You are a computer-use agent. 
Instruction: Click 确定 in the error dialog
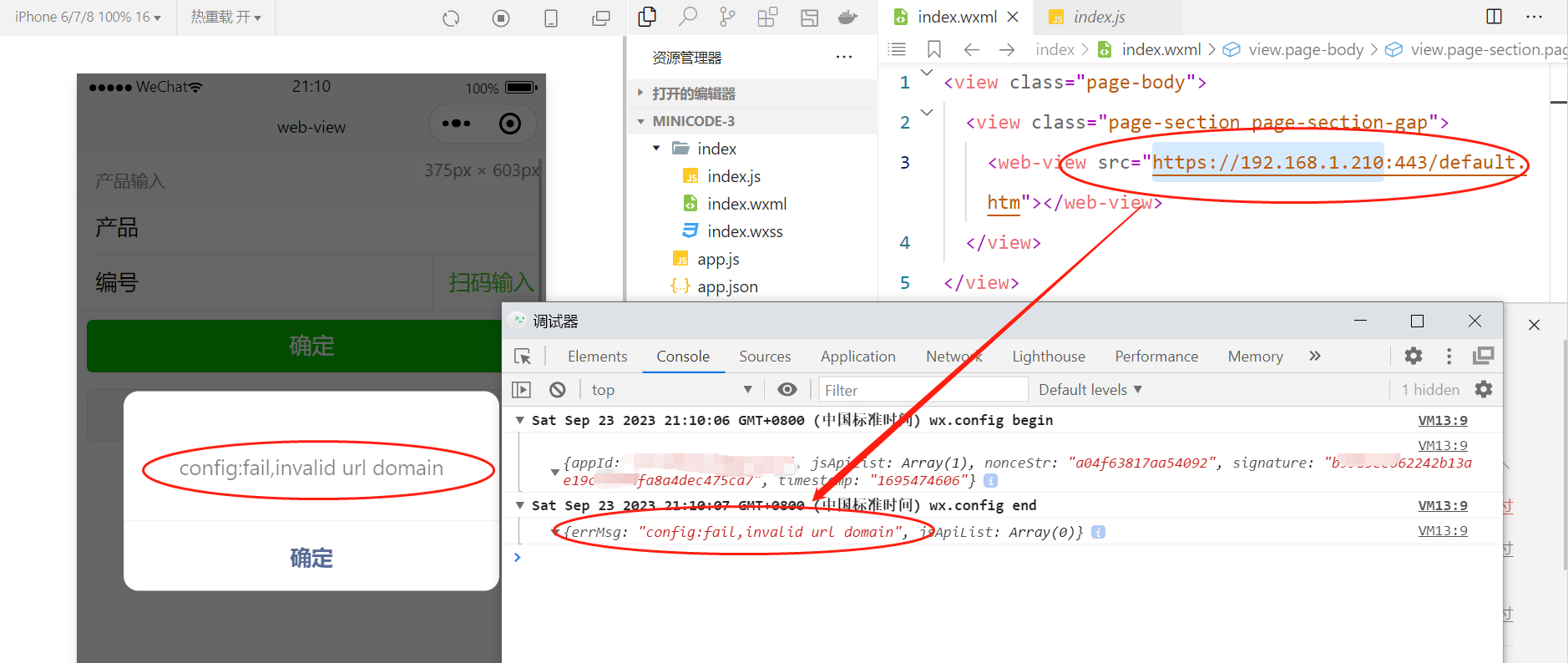tap(311, 557)
